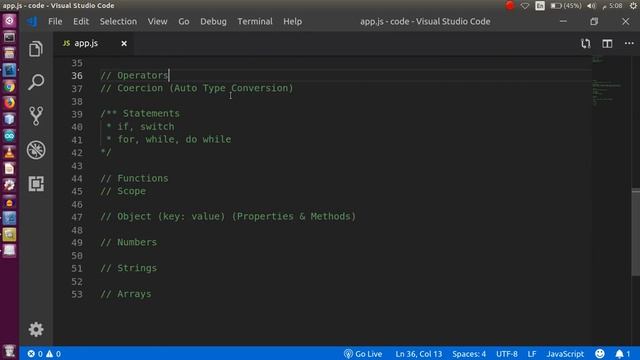Change language mode via JavaScript

pyautogui.click(x=565, y=354)
